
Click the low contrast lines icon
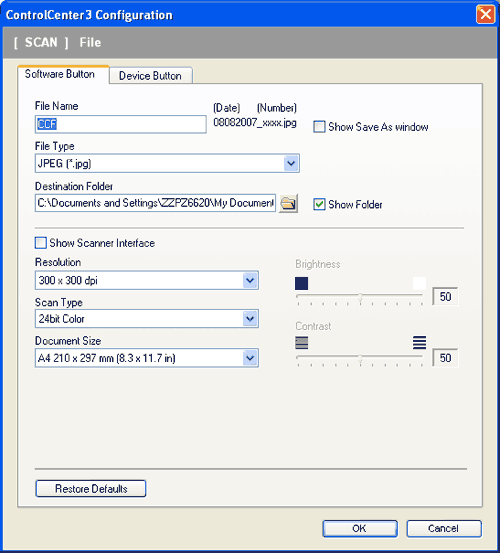tap(301, 342)
